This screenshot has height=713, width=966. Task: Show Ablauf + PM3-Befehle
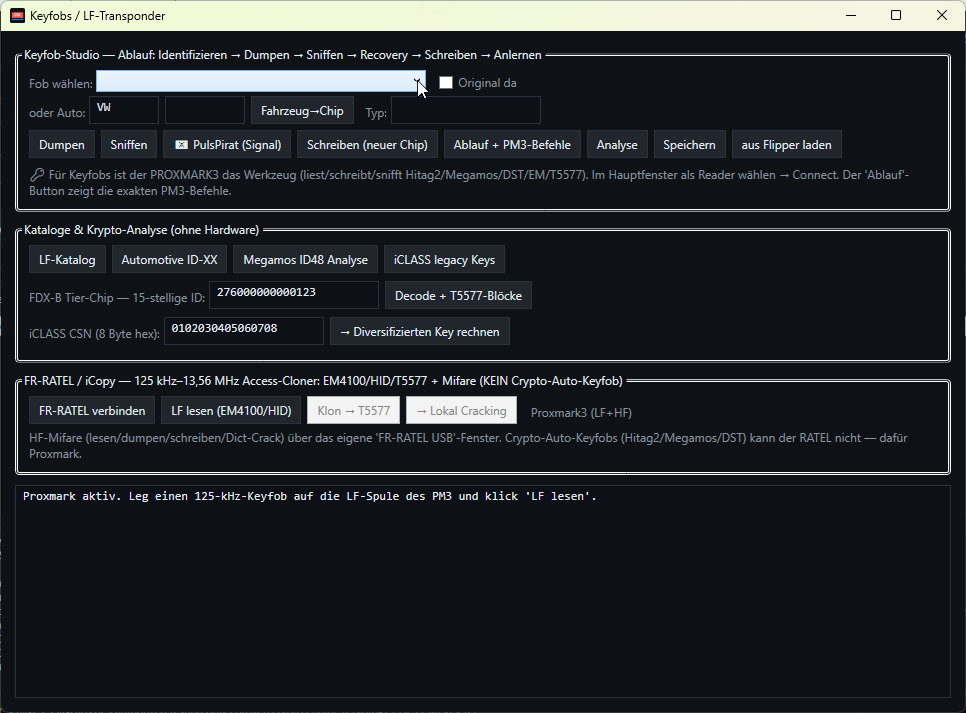click(512, 145)
